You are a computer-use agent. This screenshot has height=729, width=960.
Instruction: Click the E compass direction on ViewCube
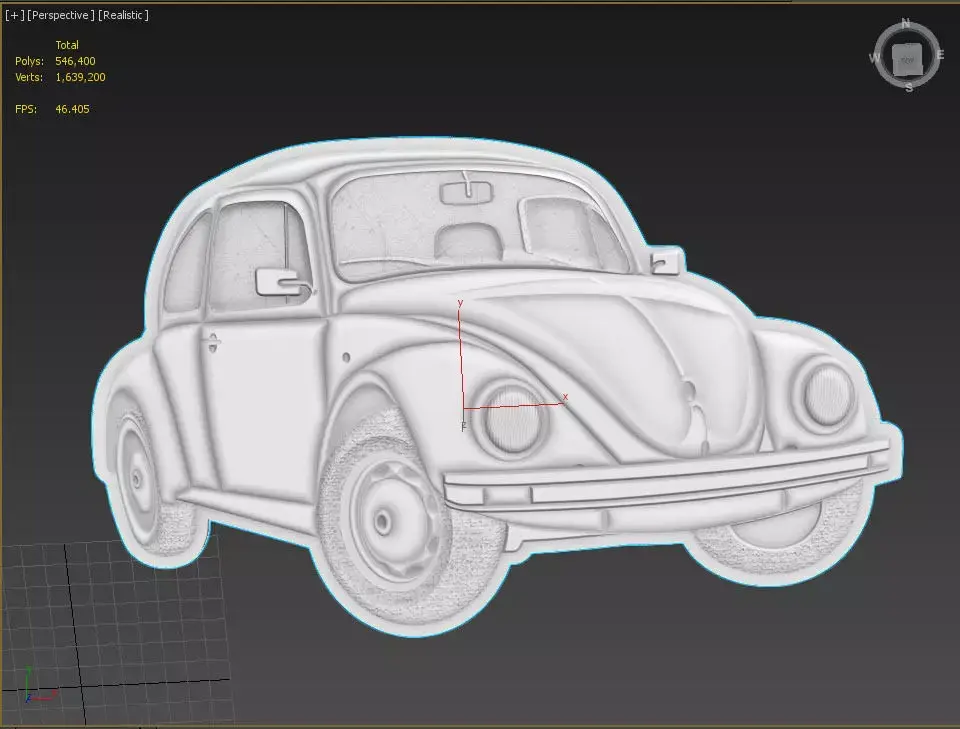[x=940, y=55]
